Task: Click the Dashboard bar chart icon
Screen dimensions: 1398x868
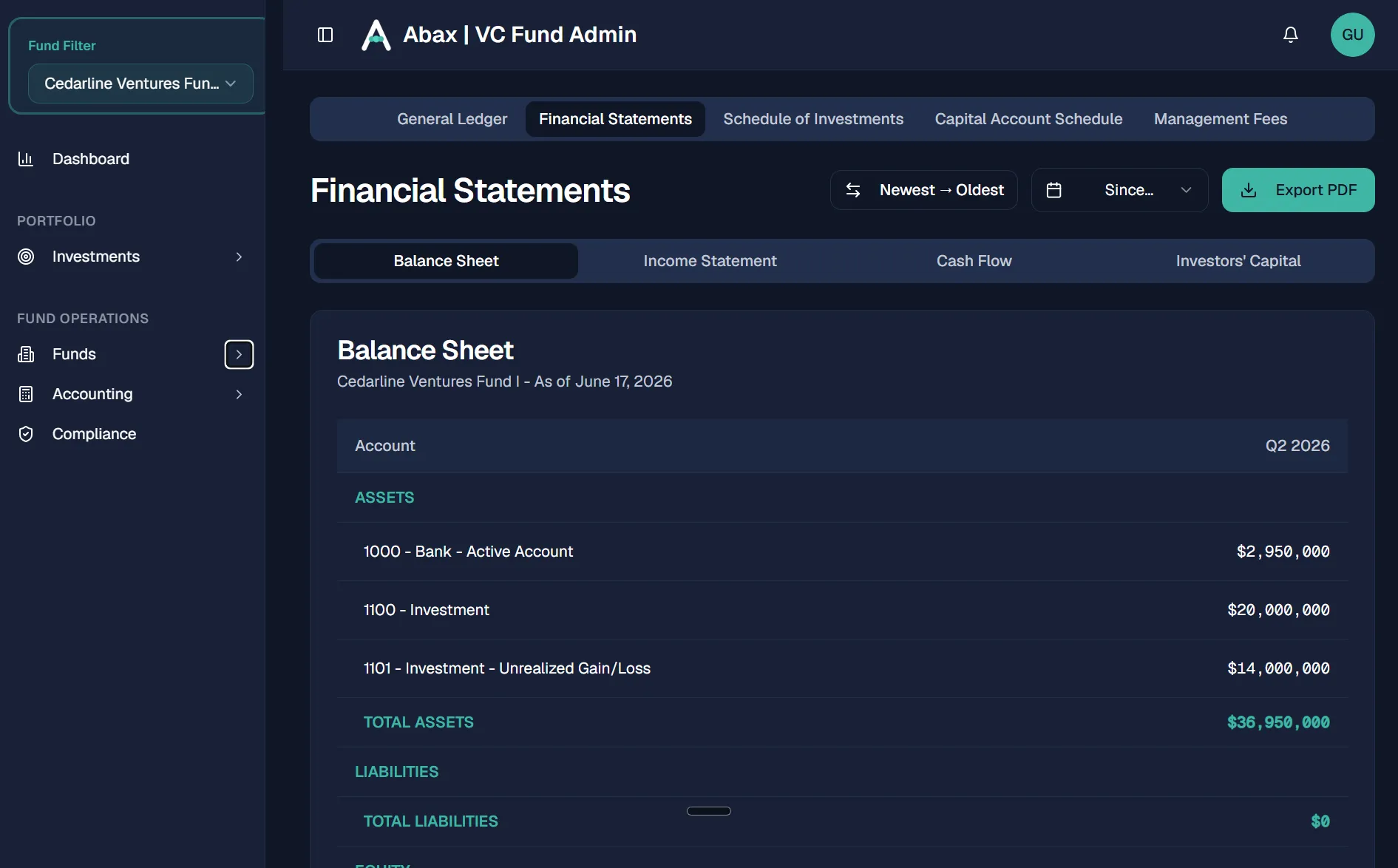Action: (x=26, y=159)
